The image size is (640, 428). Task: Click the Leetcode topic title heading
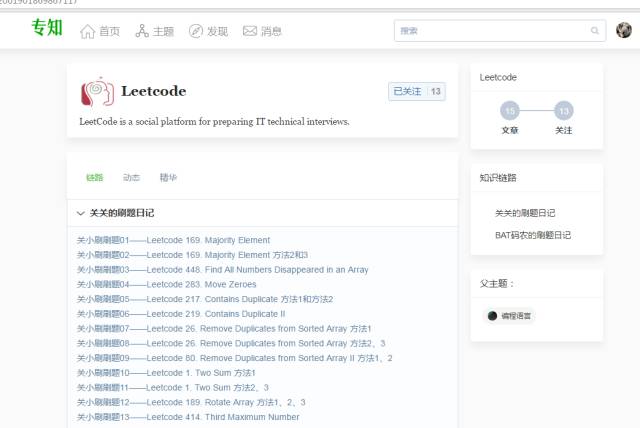(x=154, y=91)
